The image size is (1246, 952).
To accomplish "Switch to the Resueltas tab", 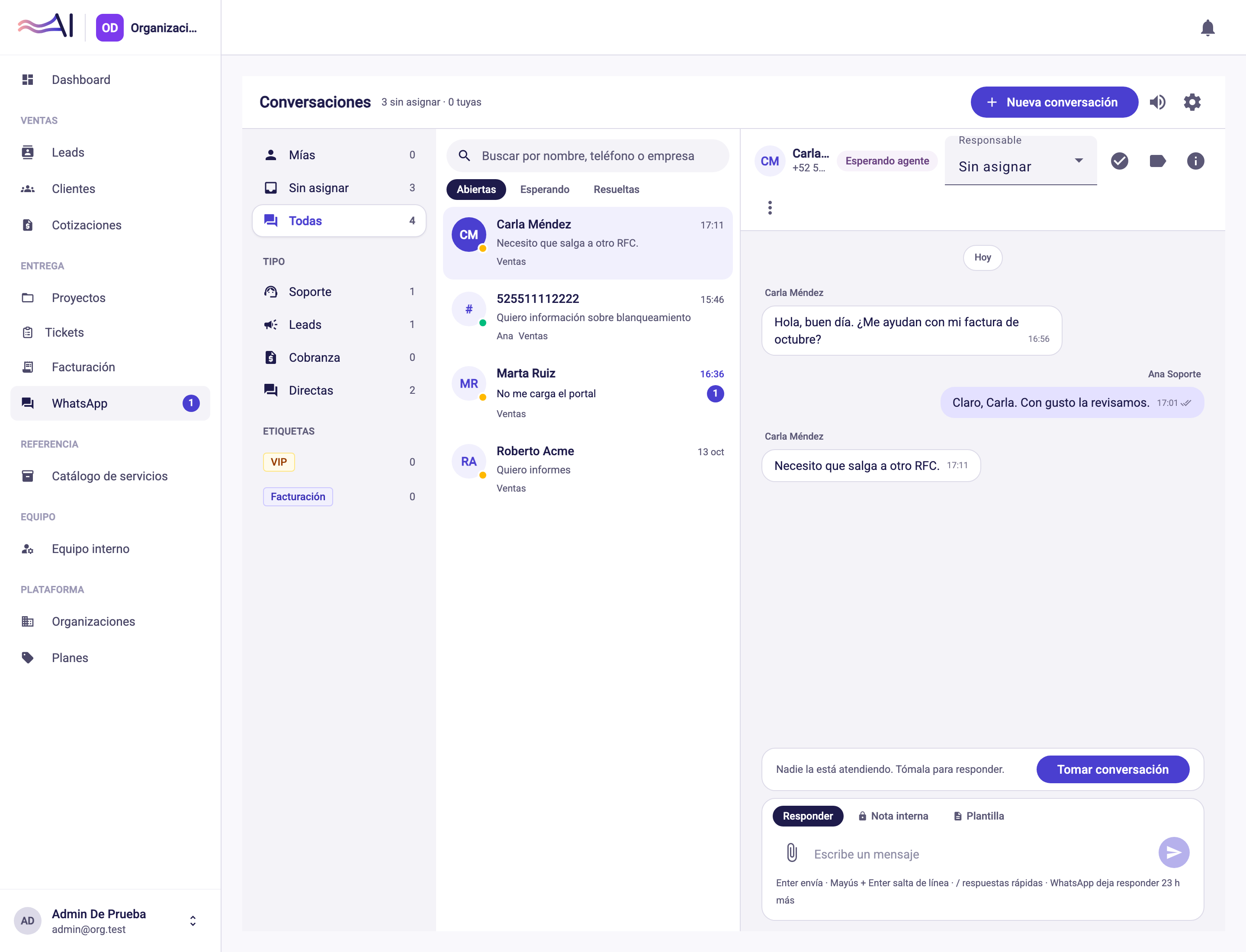I will tap(616, 189).
